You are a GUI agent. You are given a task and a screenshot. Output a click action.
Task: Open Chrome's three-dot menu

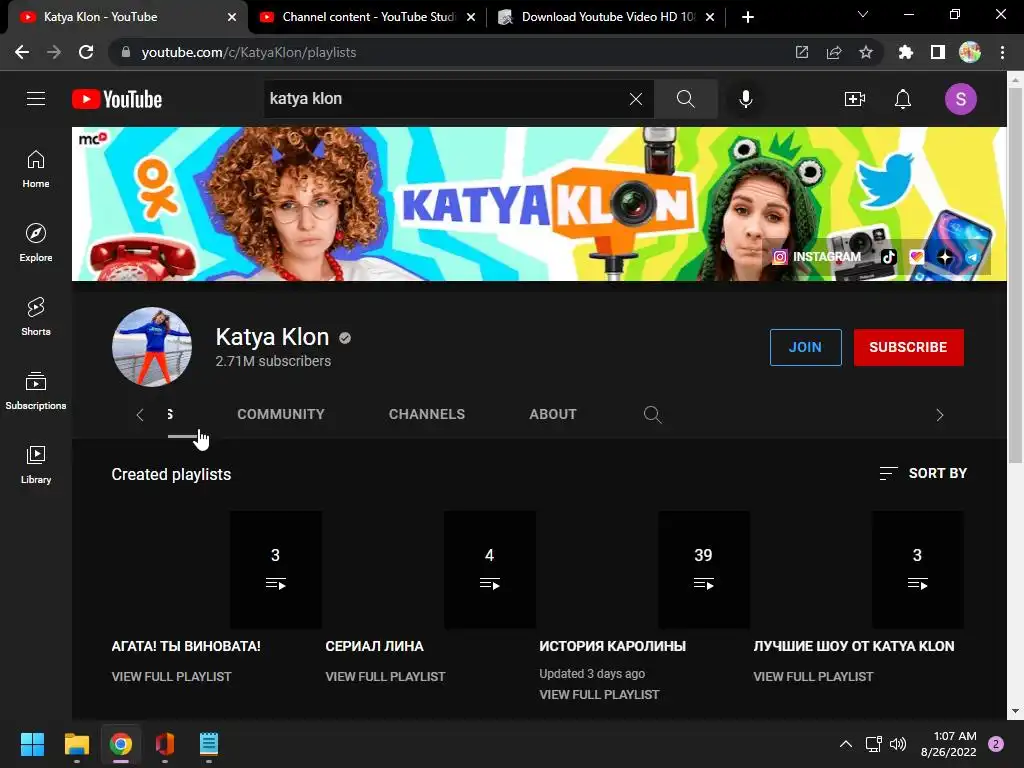point(1002,52)
